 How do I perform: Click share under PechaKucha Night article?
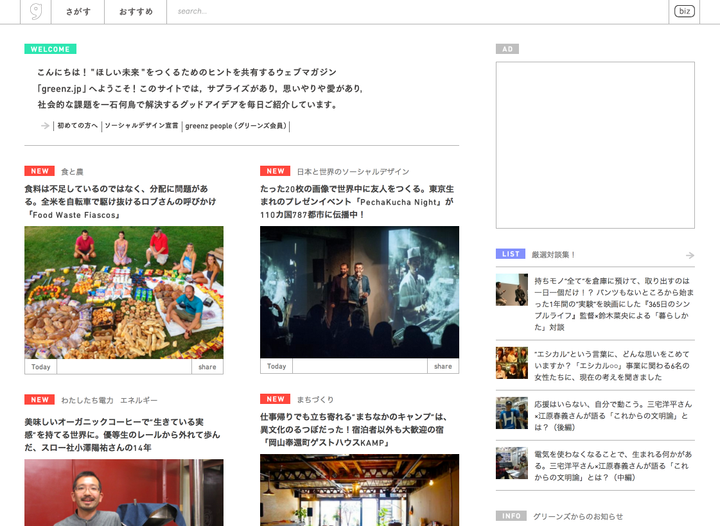443,366
